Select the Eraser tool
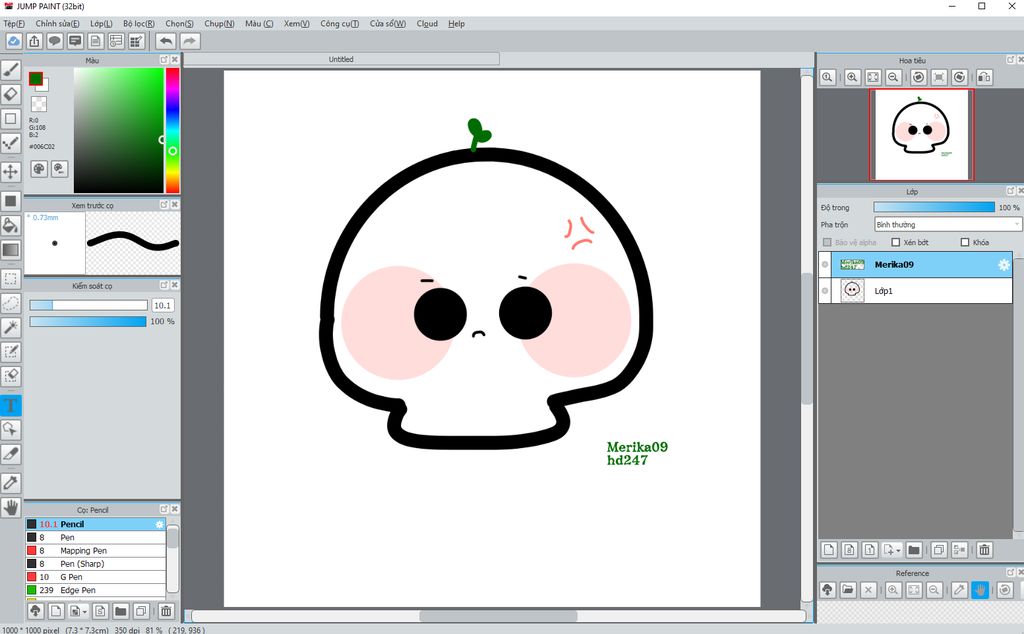Screen dimensions: 1024x634 (x=10, y=94)
